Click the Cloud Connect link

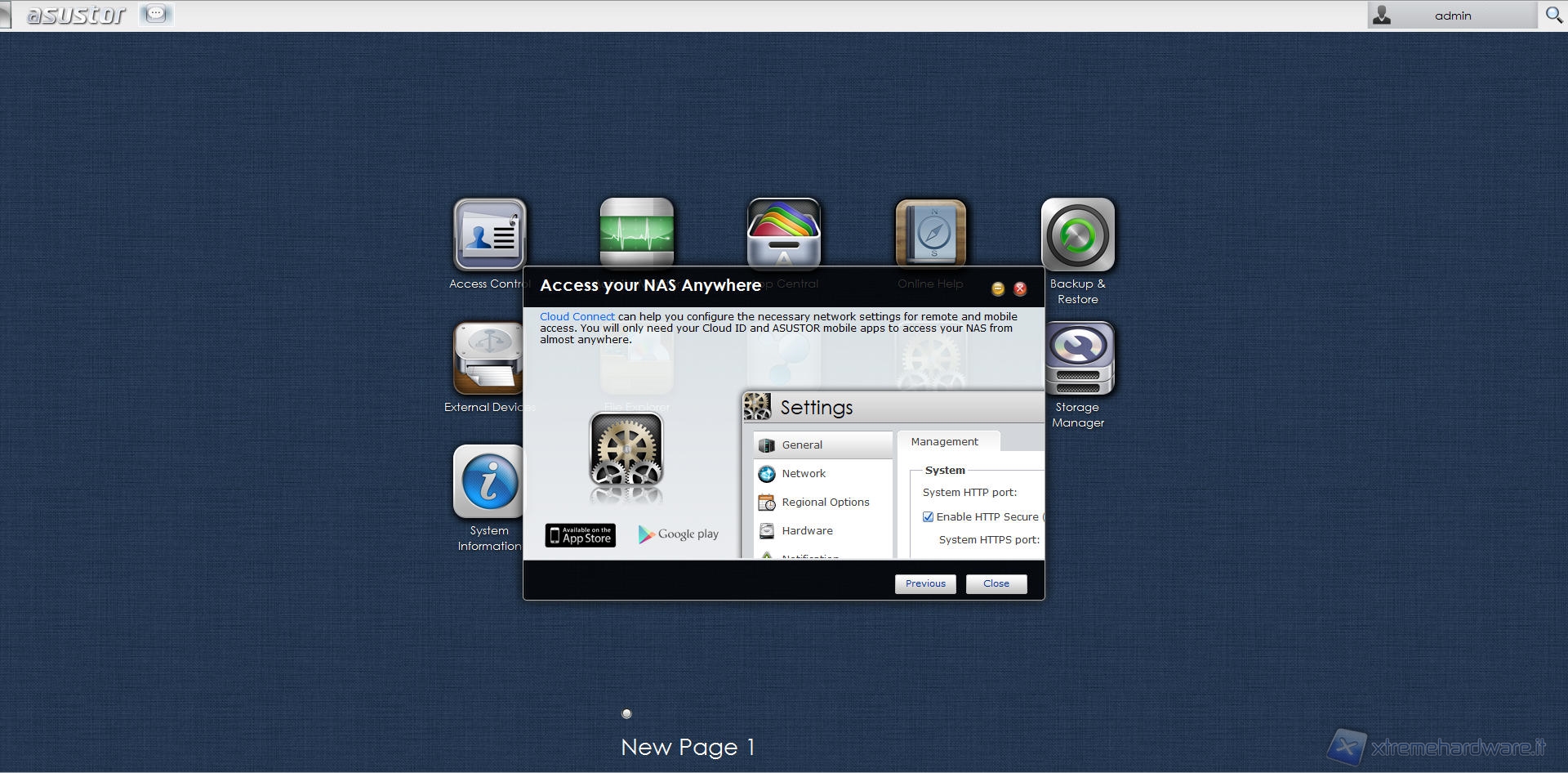tap(577, 316)
